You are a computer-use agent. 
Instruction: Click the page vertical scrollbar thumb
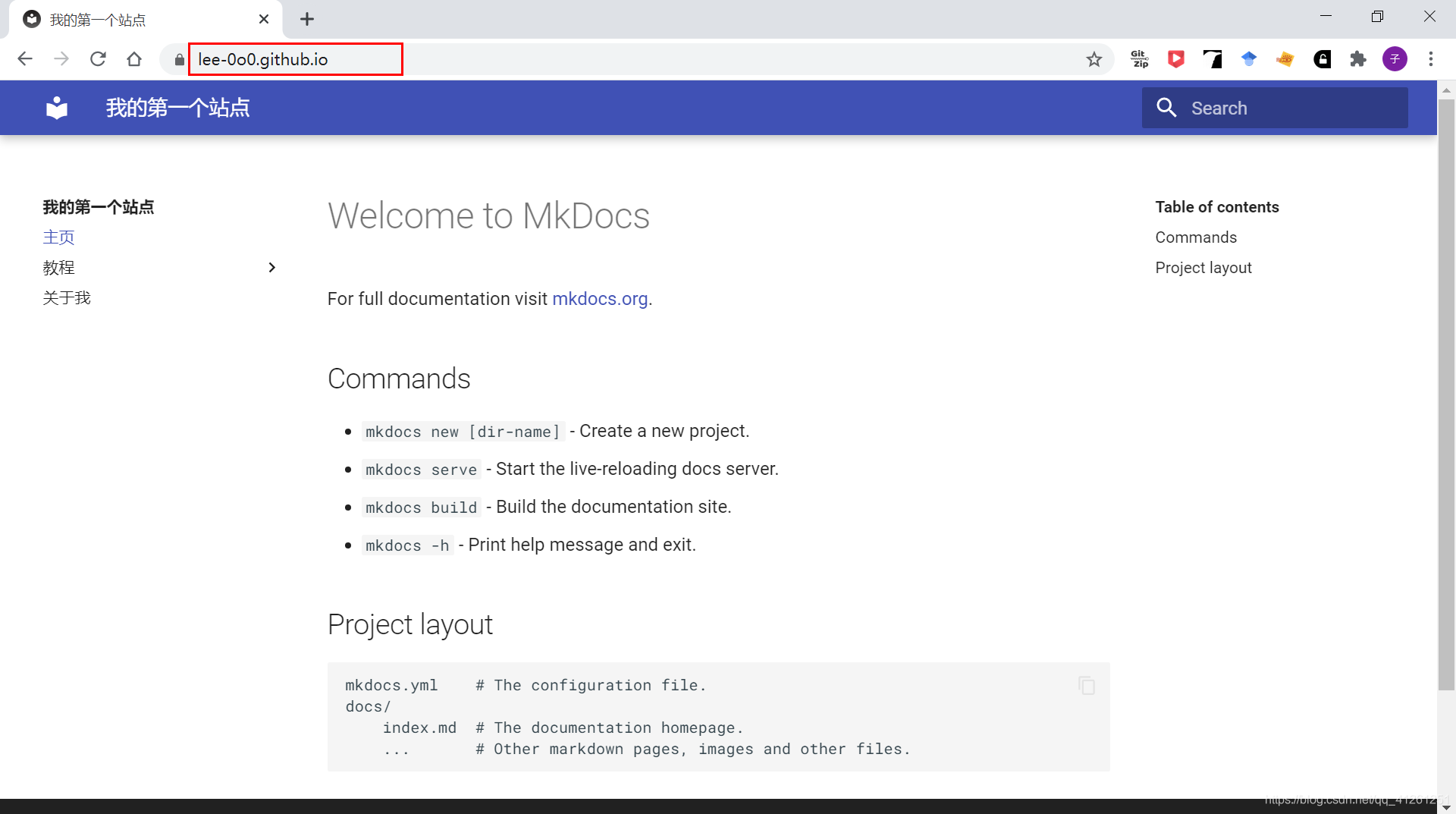coord(1446,394)
